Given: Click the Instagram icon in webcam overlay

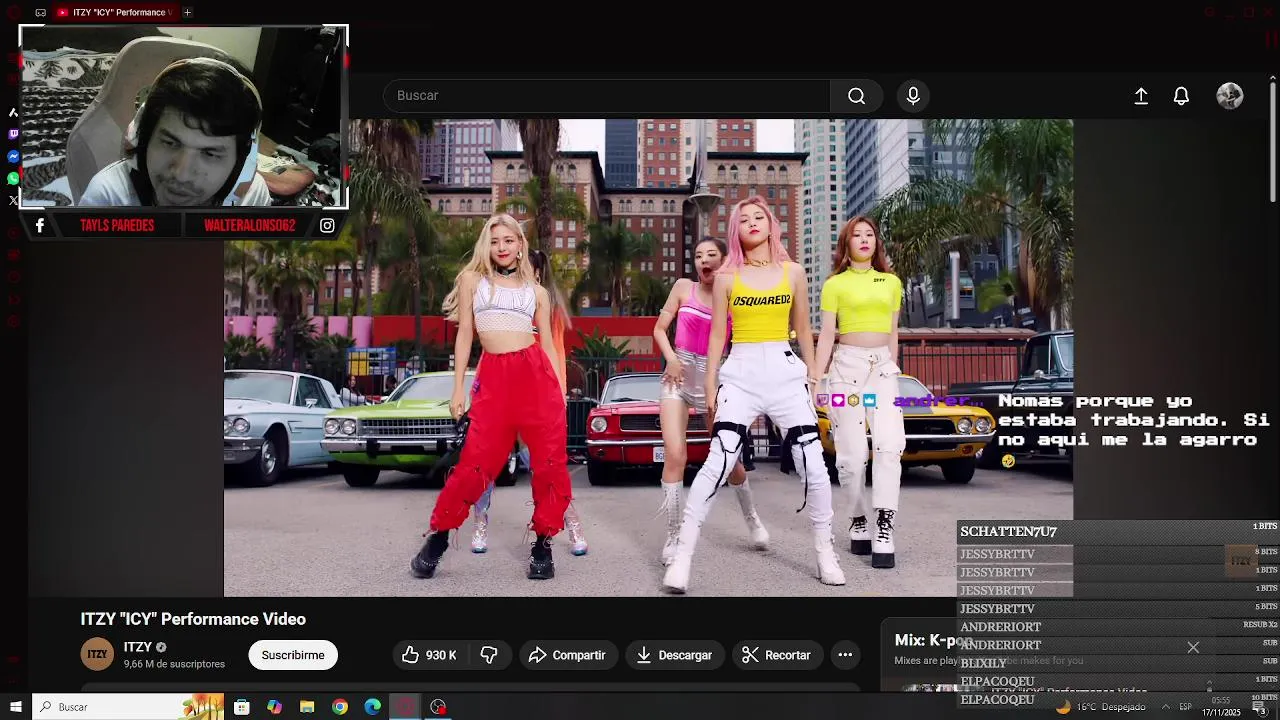Looking at the screenshot, I should (327, 225).
